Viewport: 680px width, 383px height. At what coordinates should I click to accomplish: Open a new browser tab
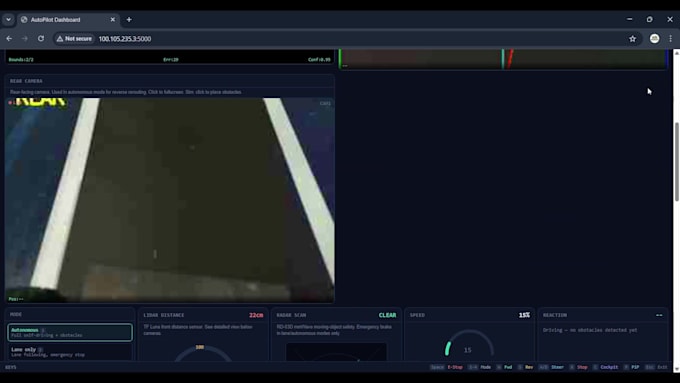[129, 20]
